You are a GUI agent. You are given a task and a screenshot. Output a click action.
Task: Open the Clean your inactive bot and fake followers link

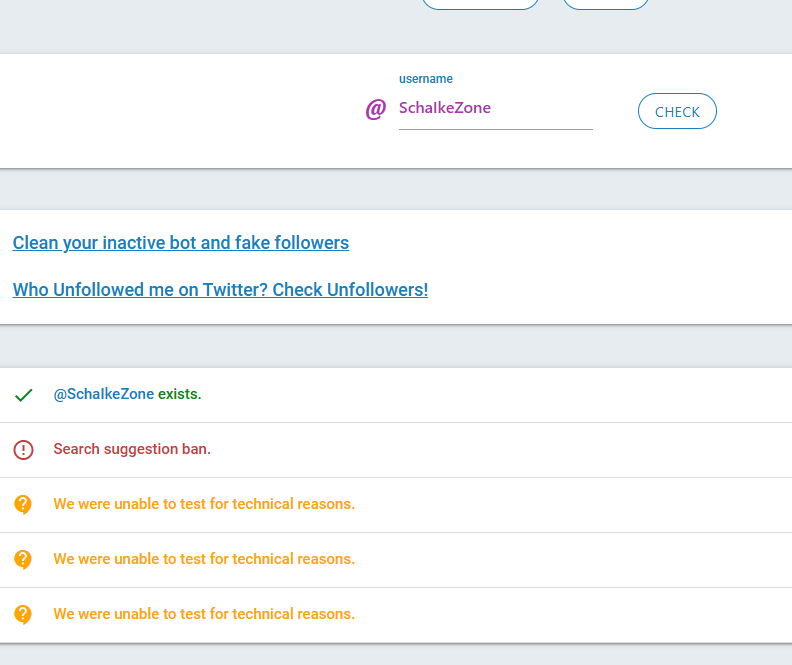(180, 243)
